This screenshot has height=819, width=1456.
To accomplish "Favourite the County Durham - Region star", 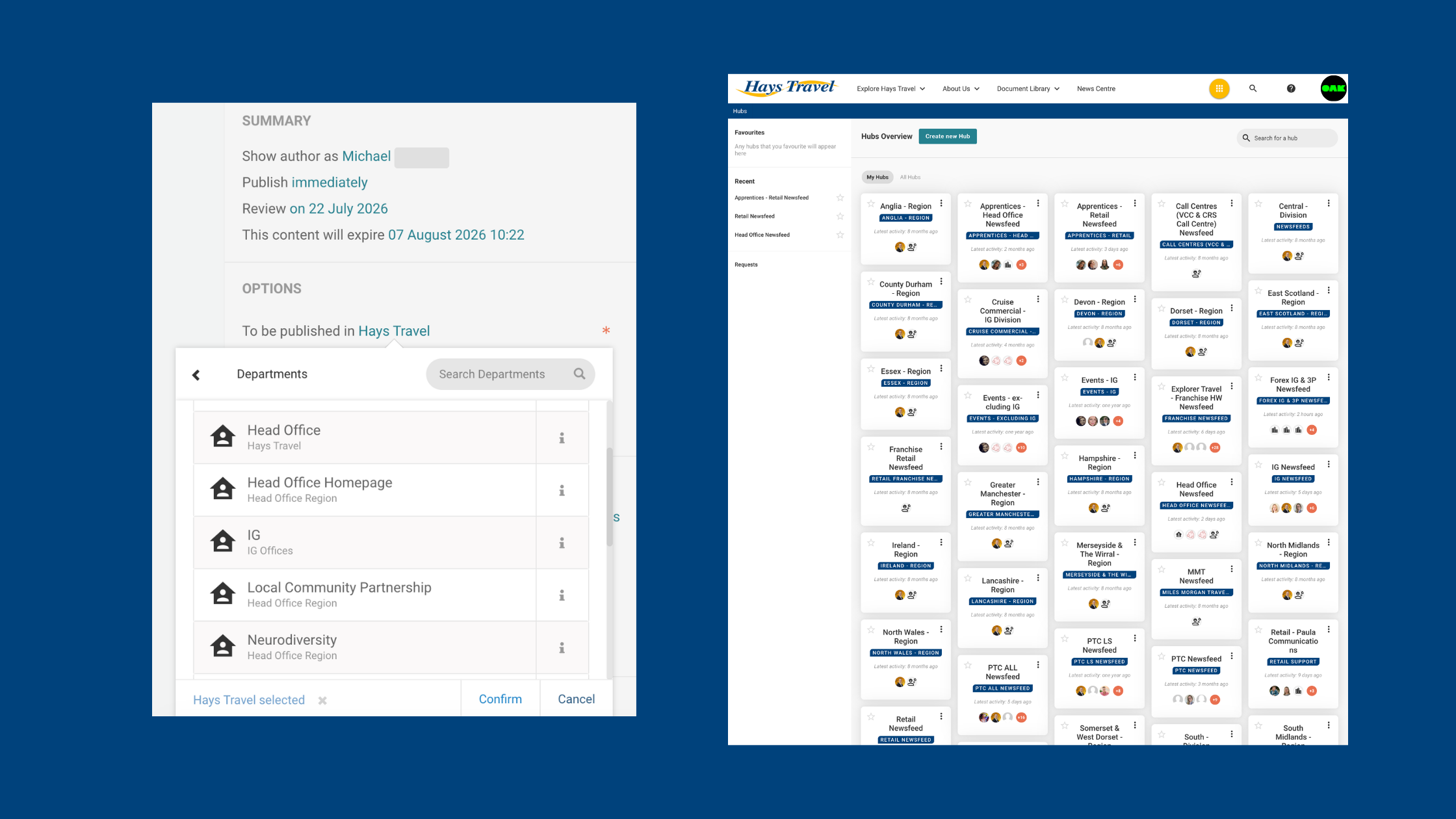I will click(x=871, y=281).
